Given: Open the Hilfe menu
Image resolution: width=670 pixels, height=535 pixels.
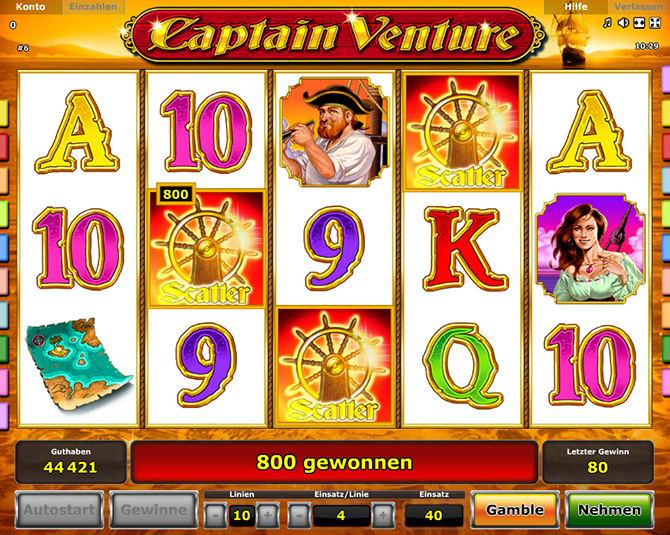Looking at the screenshot, I should (x=576, y=7).
